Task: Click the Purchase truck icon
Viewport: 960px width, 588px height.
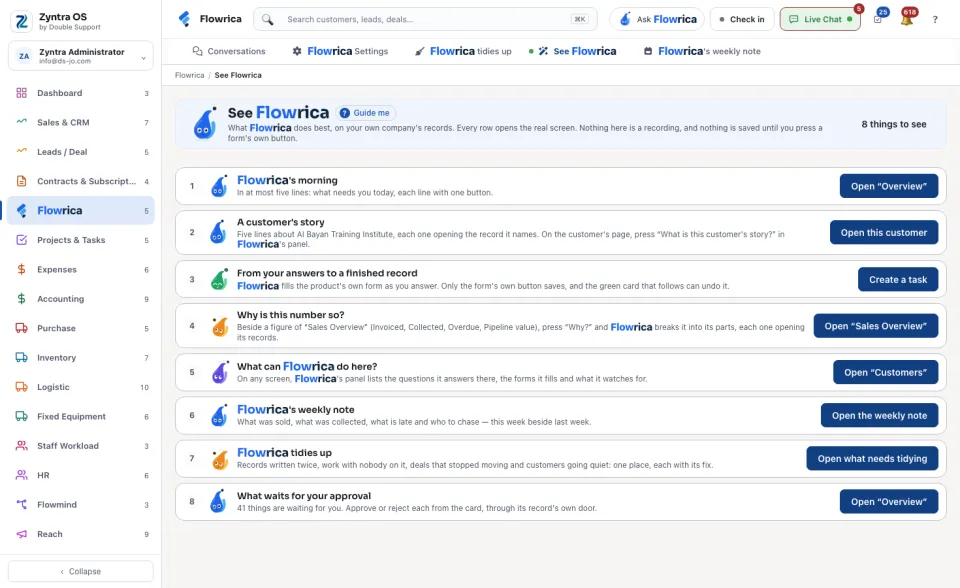Action: (x=21, y=328)
